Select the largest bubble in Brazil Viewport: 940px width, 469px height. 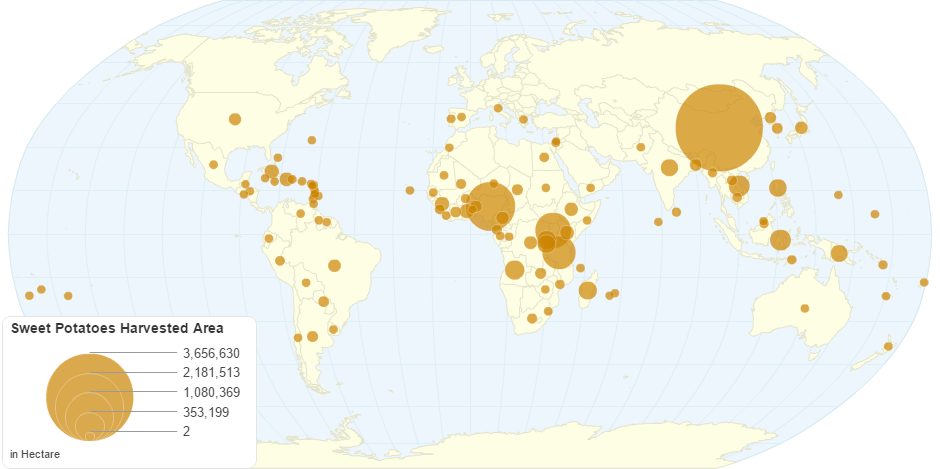(x=335, y=265)
